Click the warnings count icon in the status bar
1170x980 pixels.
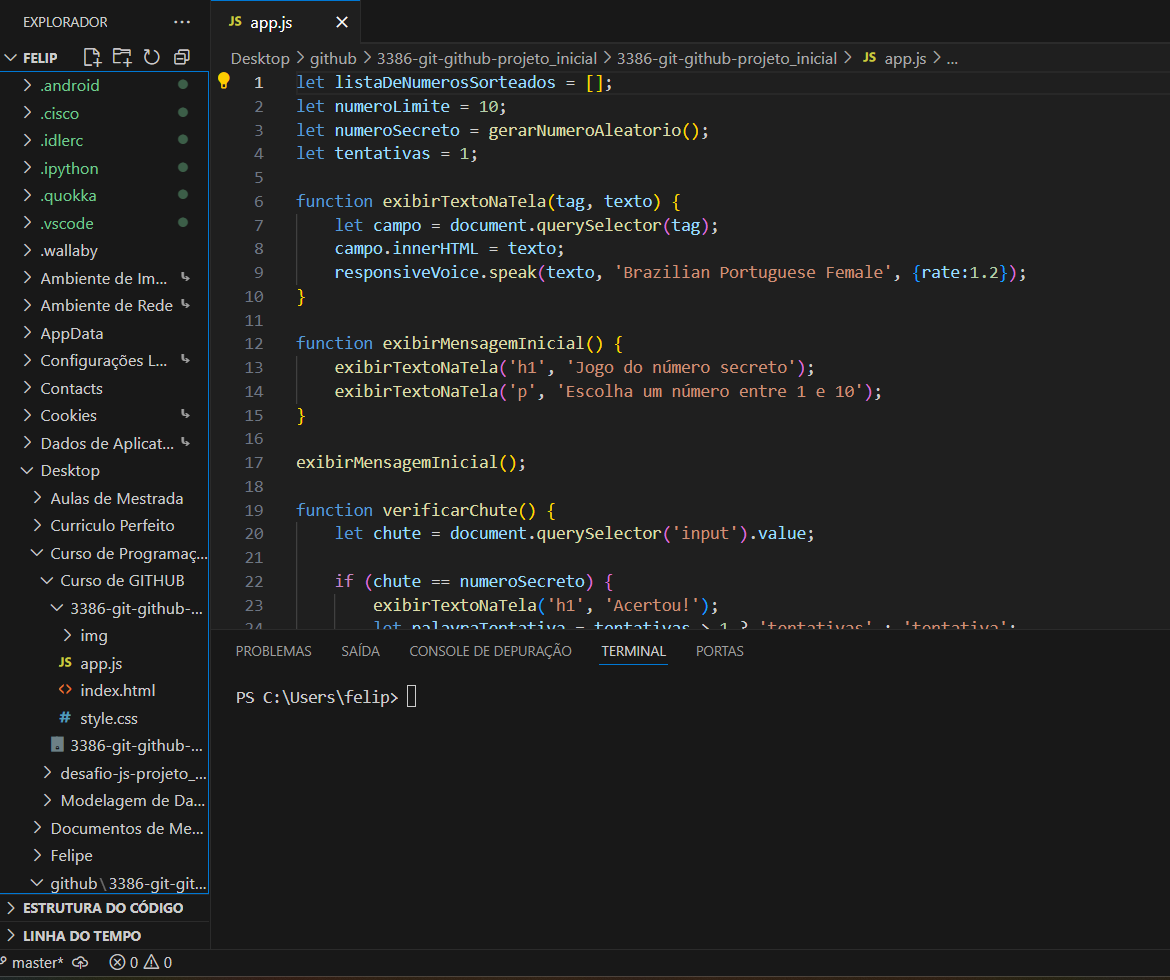(x=151, y=962)
